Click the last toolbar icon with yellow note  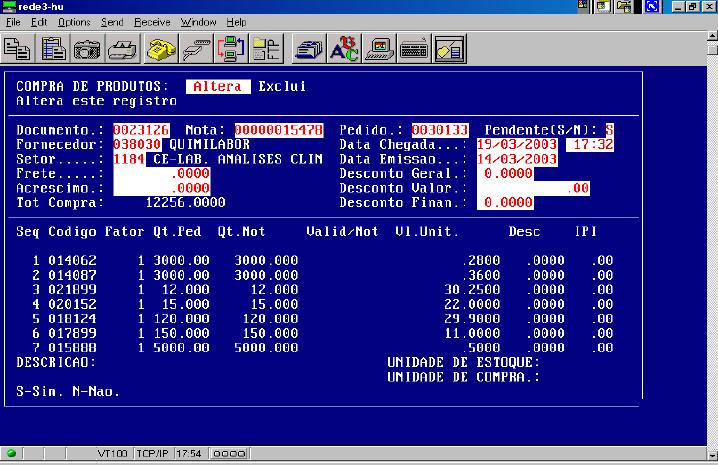point(450,49)
